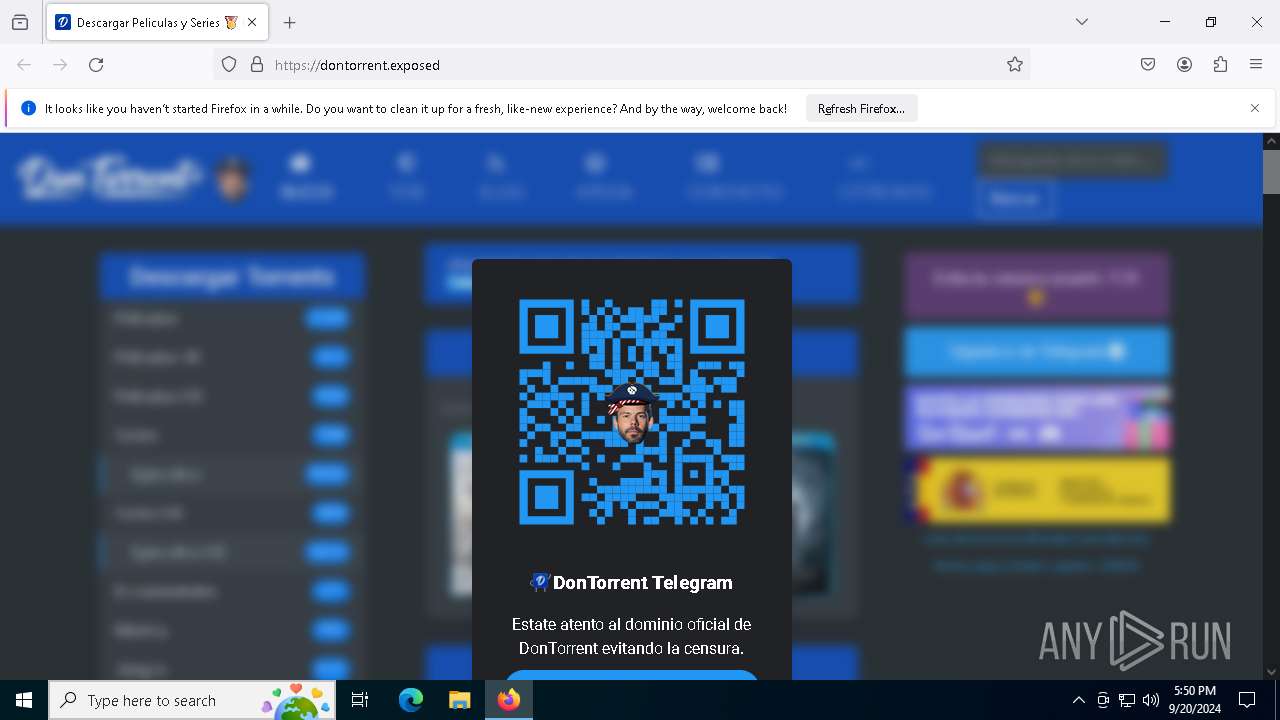This screenshot has height=720, width=1280.
Task: Click the blurred purple banner on right
Action: pyautogui.click(x=1037, y=285)
